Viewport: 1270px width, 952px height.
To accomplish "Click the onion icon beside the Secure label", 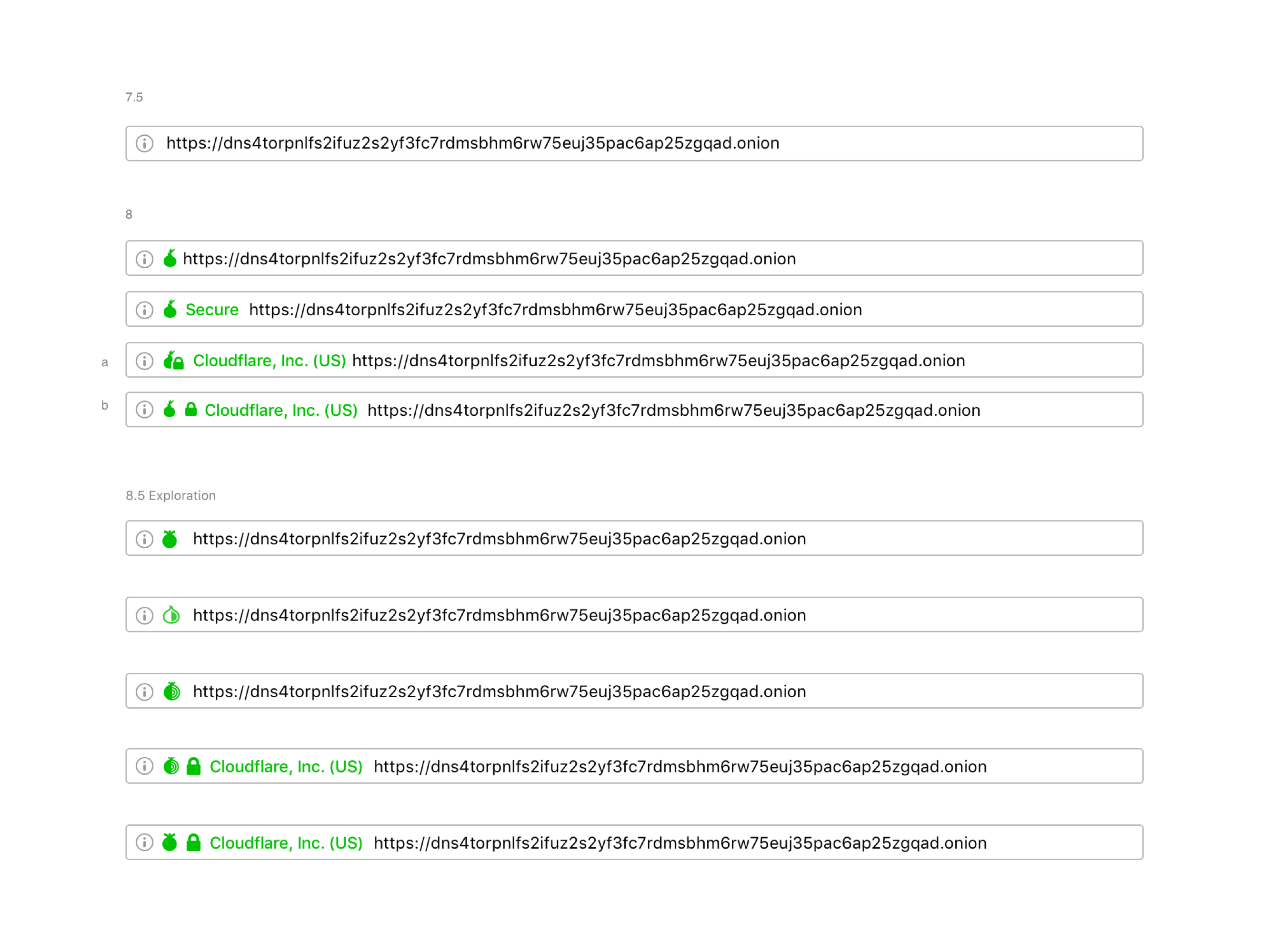I will (170, 310).
